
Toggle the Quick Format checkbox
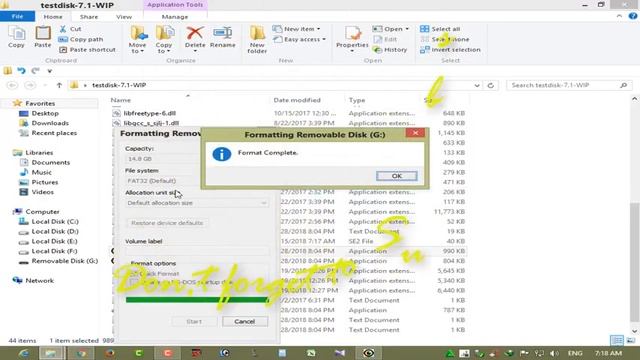click(133, 274)
